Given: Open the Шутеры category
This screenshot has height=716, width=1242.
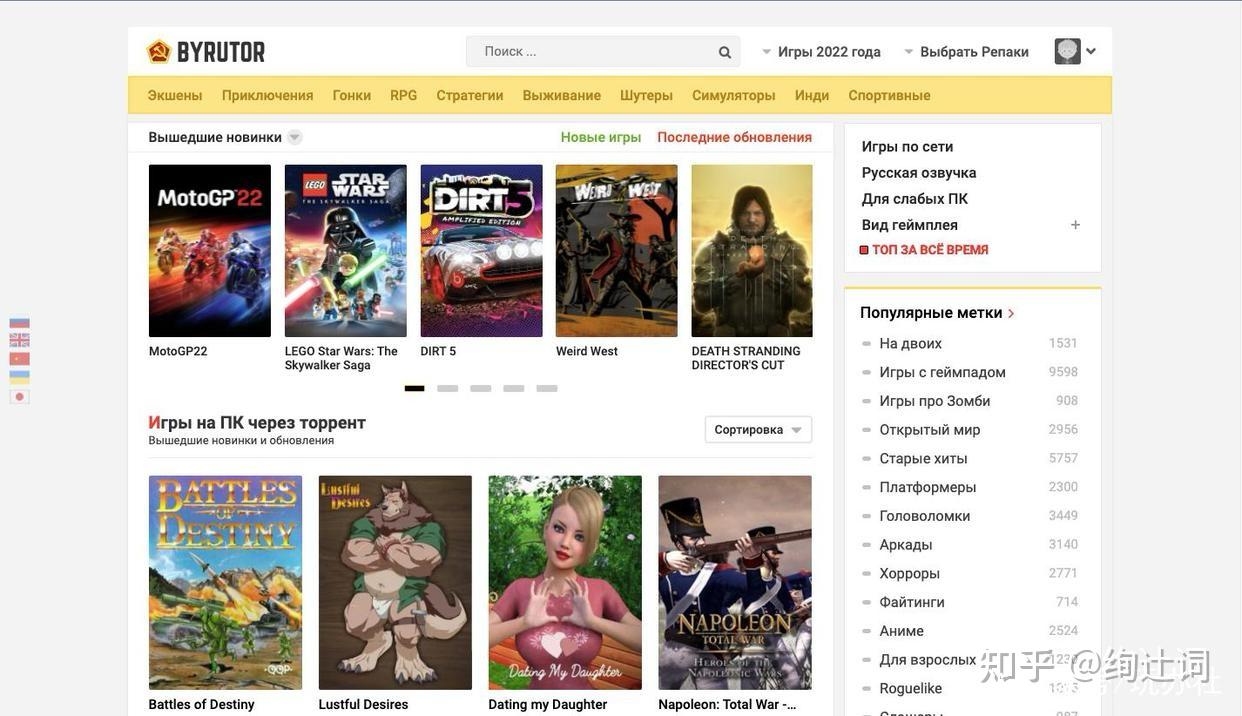Looking at the screenshot, I should pos(646,95).
